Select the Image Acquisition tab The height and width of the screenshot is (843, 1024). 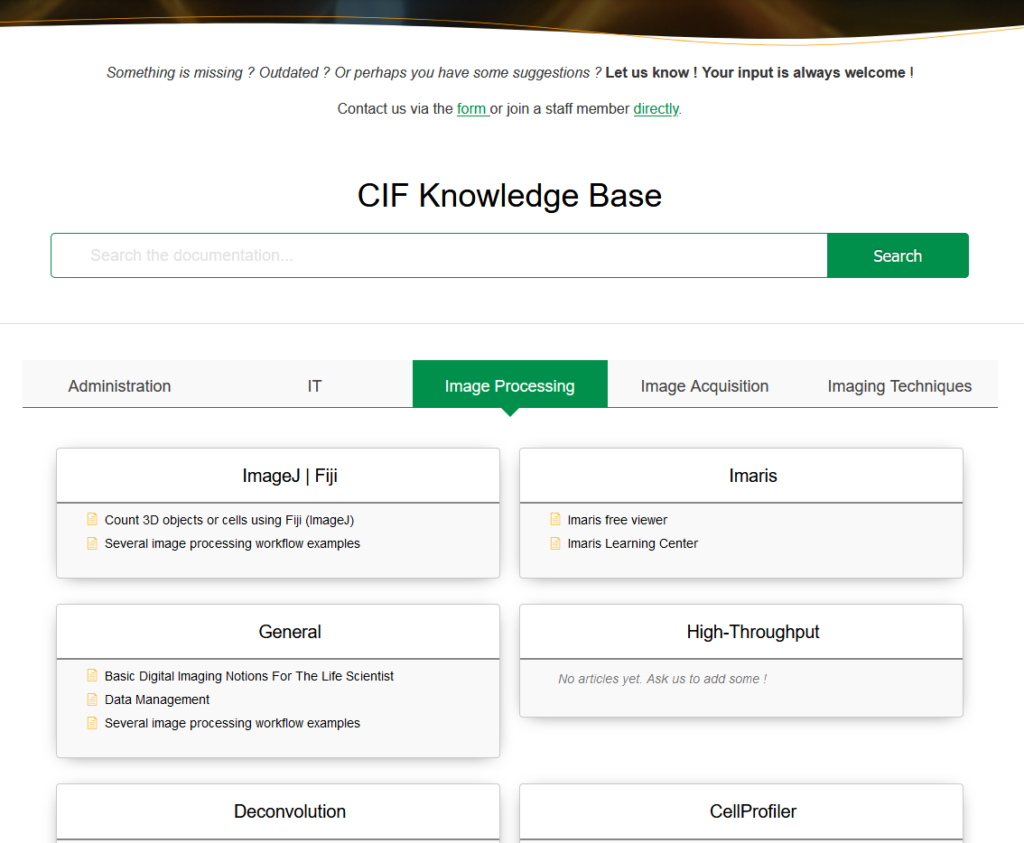pyautogui.click(x=704, y=386)
